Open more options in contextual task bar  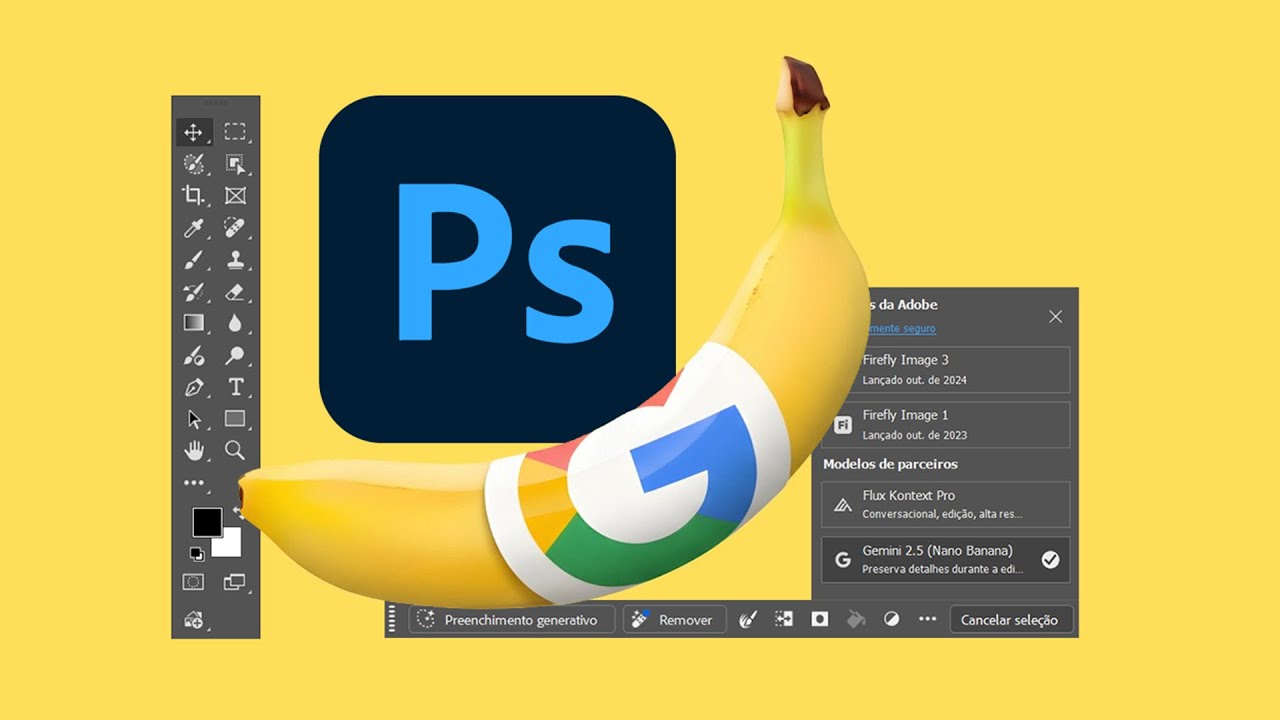[927, 620]
